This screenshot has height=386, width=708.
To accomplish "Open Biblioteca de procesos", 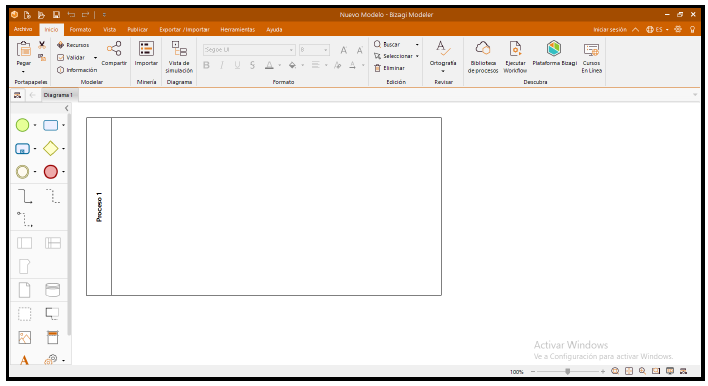I will coord(483,56).
